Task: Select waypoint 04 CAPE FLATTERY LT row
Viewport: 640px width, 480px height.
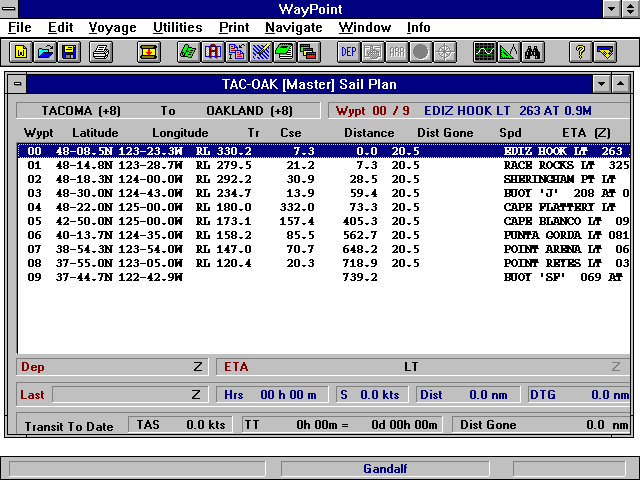Action: point(324,207)
